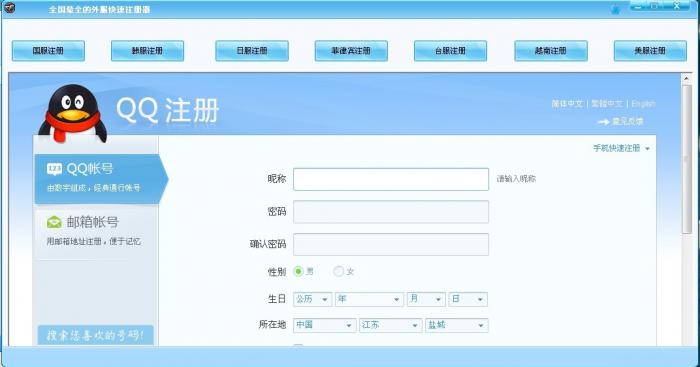Click the 由数字组成，经典通行帐号 subtitle
Image resolution: width=700 pixels, height=367 pixels.
[94, 188]
